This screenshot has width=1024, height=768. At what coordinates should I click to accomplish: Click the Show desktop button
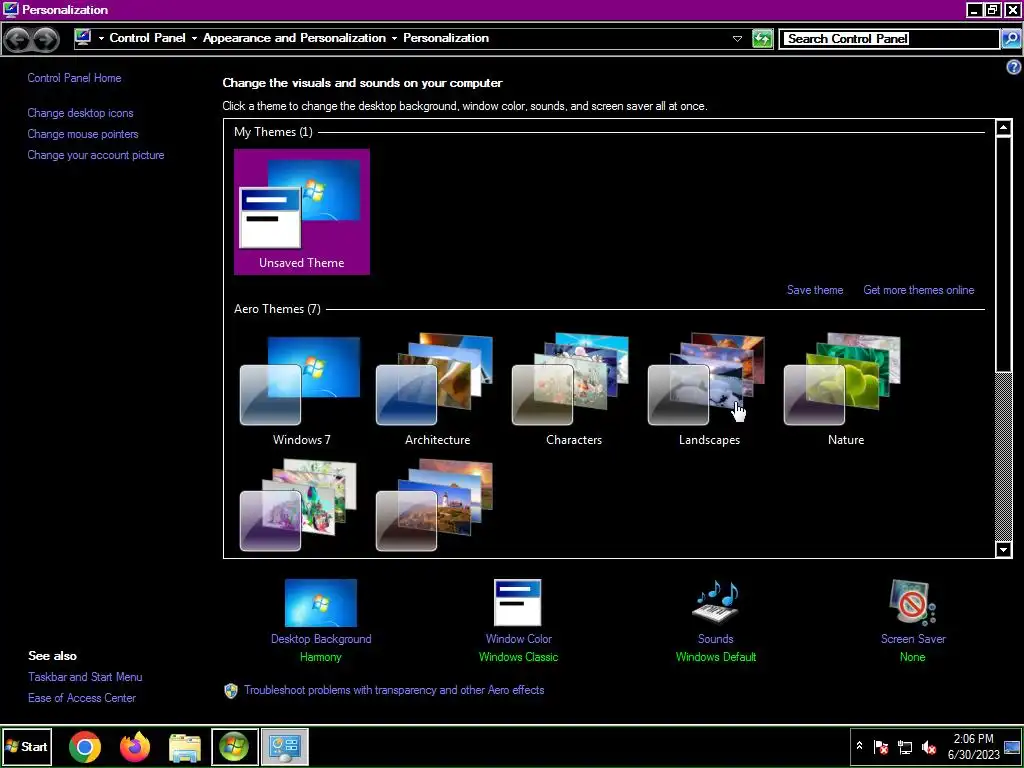coord(1012,746)
